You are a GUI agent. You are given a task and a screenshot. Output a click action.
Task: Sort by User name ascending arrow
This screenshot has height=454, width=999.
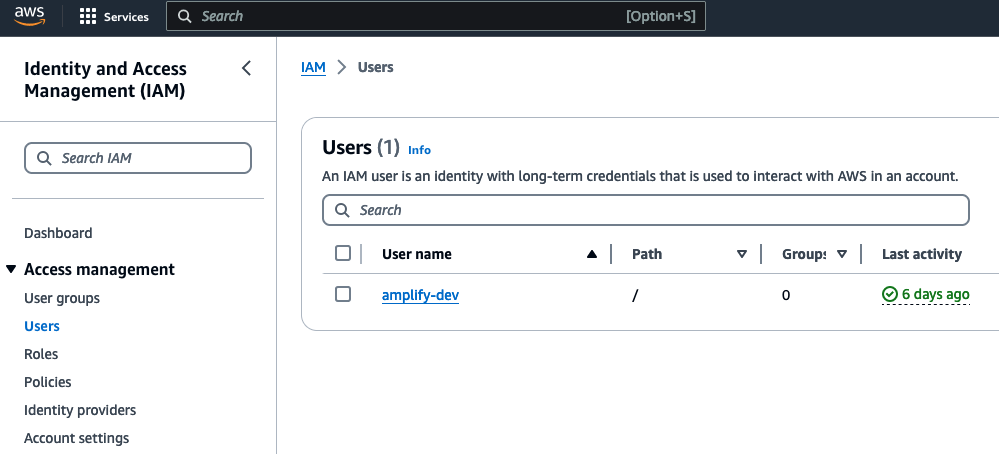pyautogui.click(x=592, y=254)
